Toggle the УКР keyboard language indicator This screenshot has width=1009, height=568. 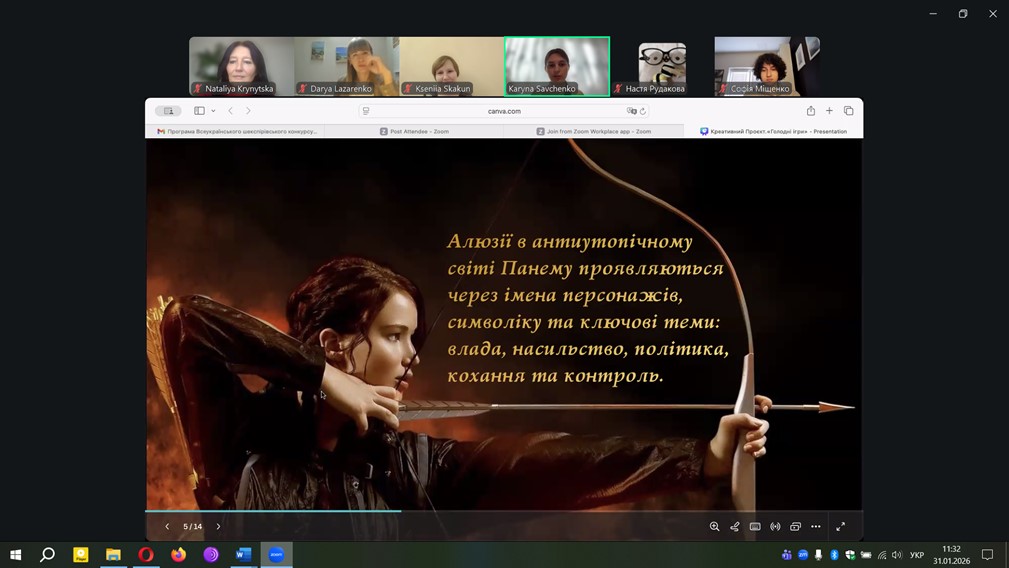coord(916,555)
